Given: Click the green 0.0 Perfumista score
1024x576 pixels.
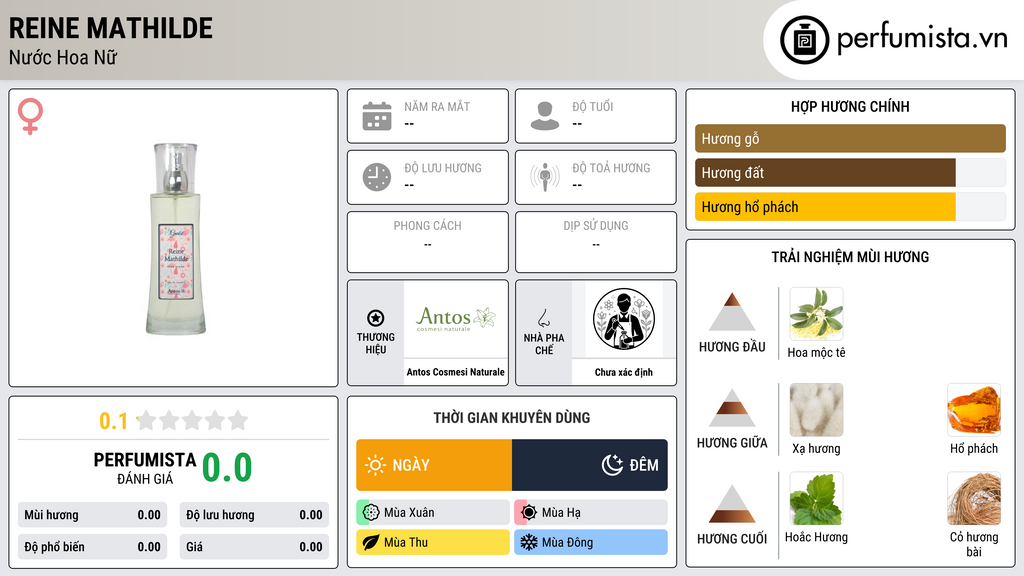Looking at the screenshot, I should coord(227,468).
